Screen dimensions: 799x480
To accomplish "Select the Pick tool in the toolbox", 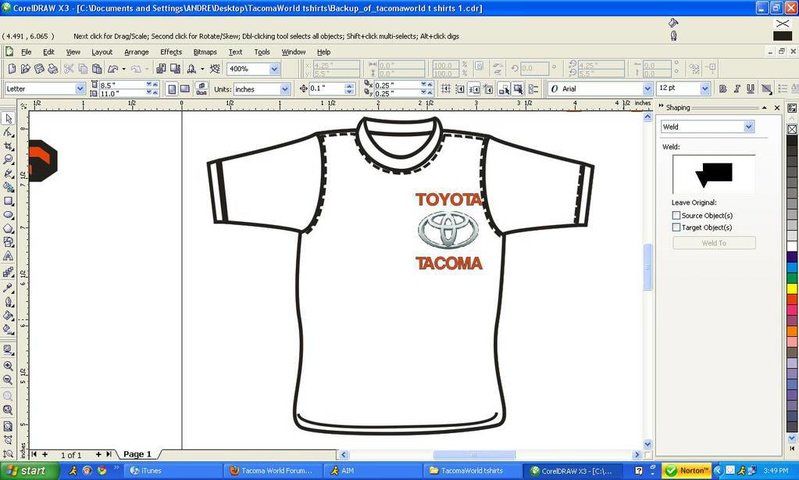I will tap(8, 119).
